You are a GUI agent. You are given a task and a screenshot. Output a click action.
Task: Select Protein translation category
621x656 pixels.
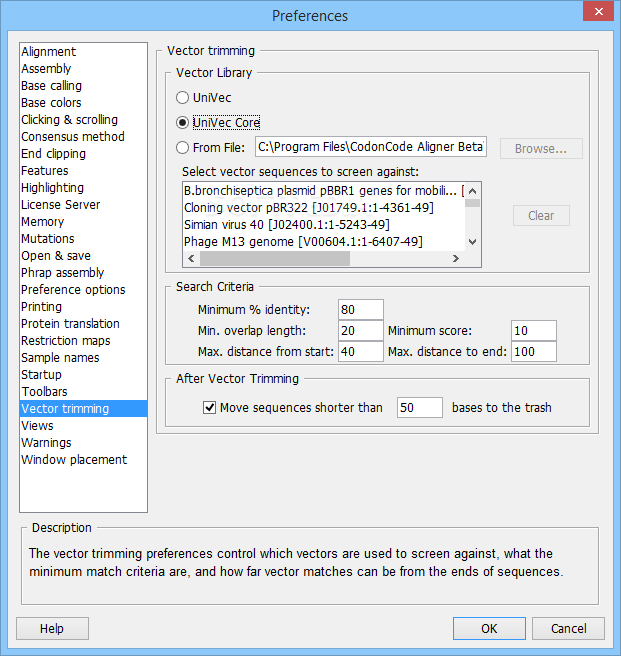[x=83, y=324]
